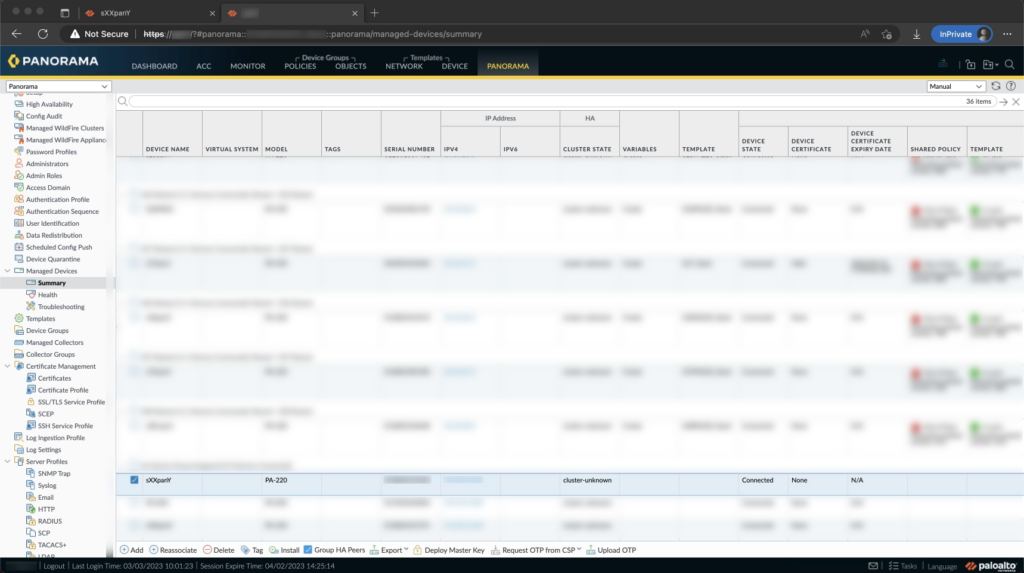This screenshot has height=573, width=1024.
Task: Open the Manual refresh interval dropdown
Action: (955, 86)
